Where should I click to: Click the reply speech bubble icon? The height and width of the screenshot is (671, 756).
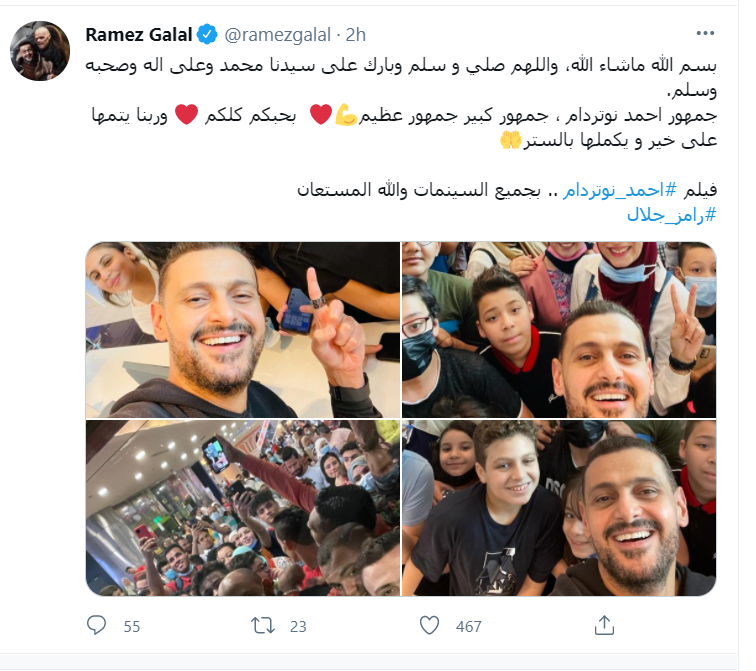96,625
